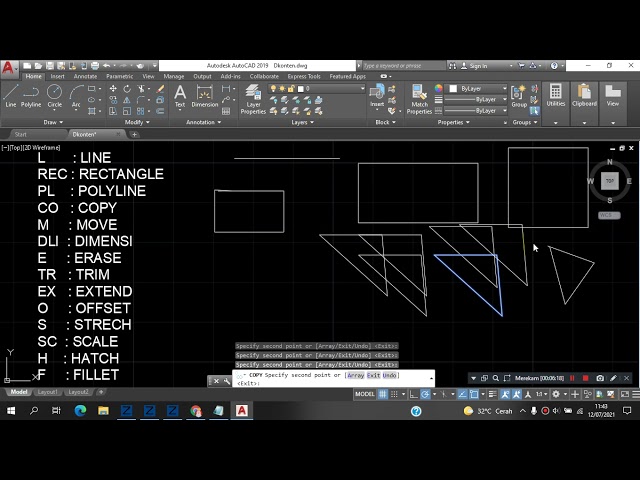Expand the Draw panel

53,122
